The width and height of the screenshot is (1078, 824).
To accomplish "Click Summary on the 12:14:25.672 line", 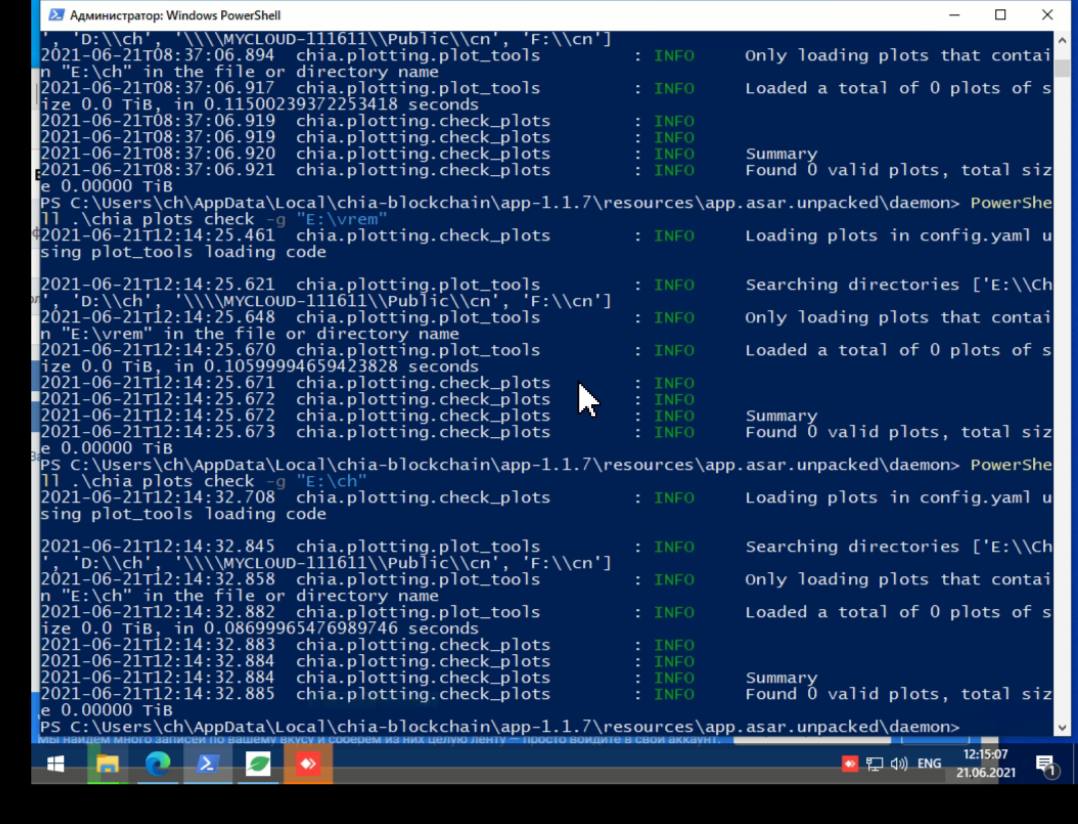I will tap(781, 416).
